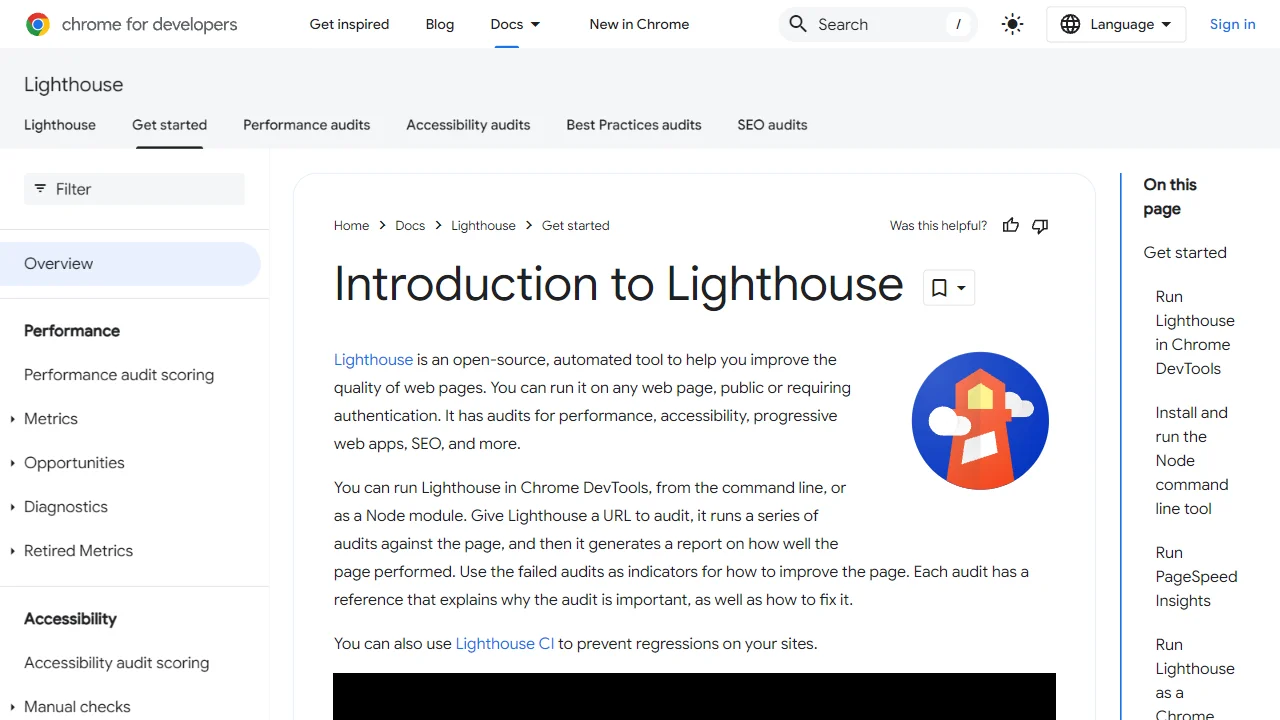
Task: Click the black video area
Action: tap(694, 697)
